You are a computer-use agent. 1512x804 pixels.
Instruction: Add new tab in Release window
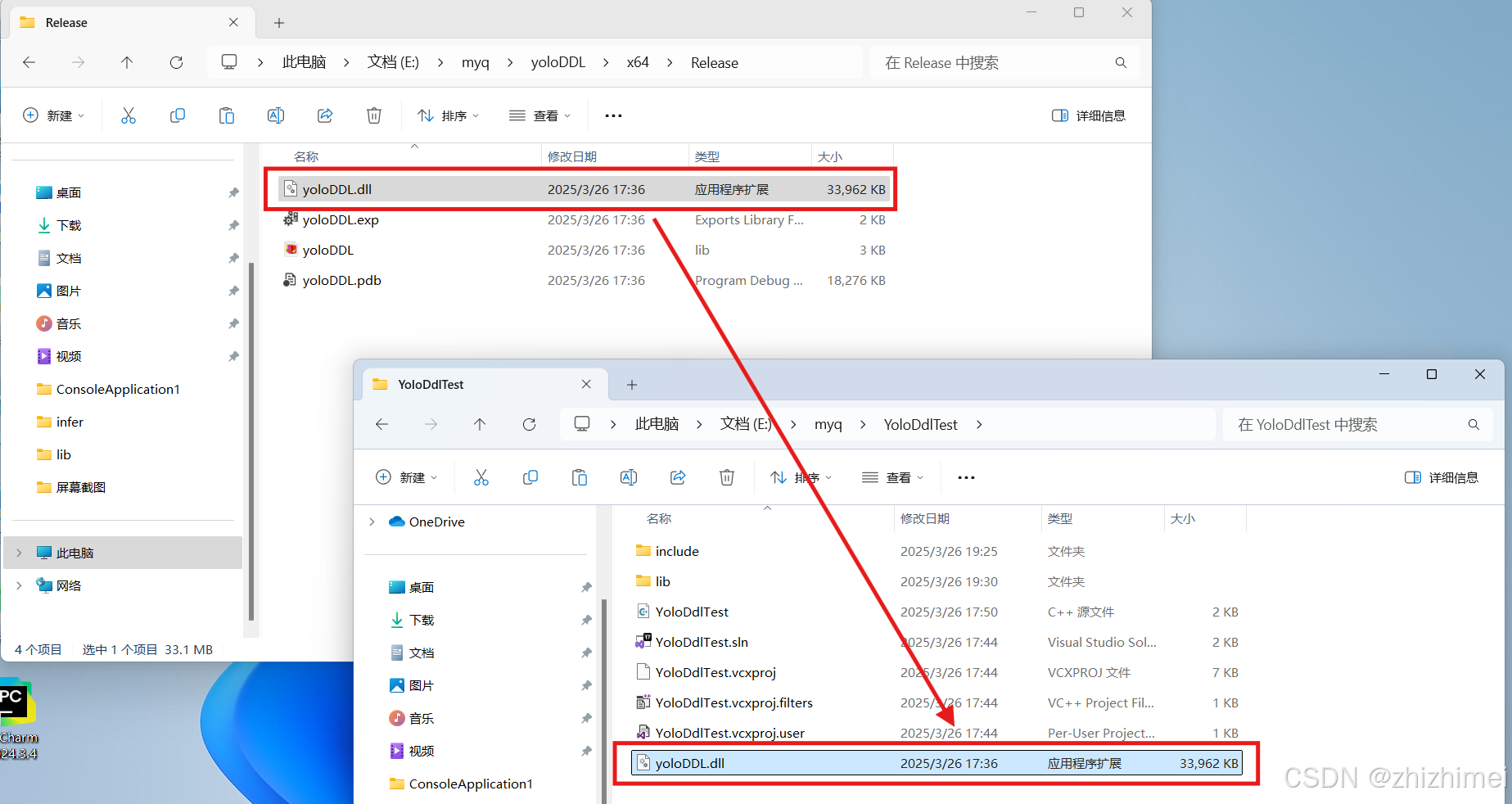(x=279, y=23)
